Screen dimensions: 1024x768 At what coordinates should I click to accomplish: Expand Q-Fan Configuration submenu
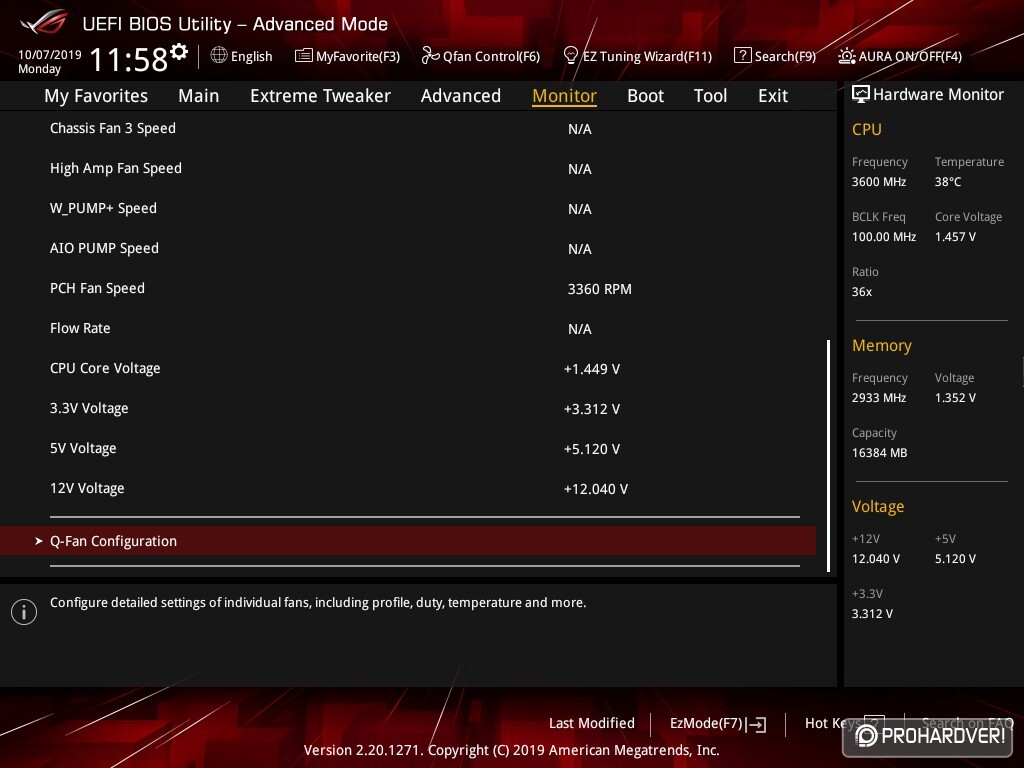click(408, 541)
